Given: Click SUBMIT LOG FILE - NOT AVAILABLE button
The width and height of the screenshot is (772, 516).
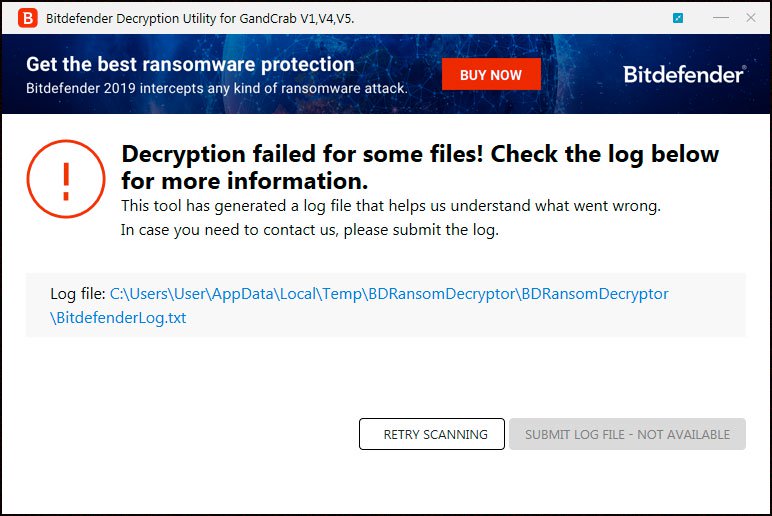Looking at the screenshot, I should (627, 434).
